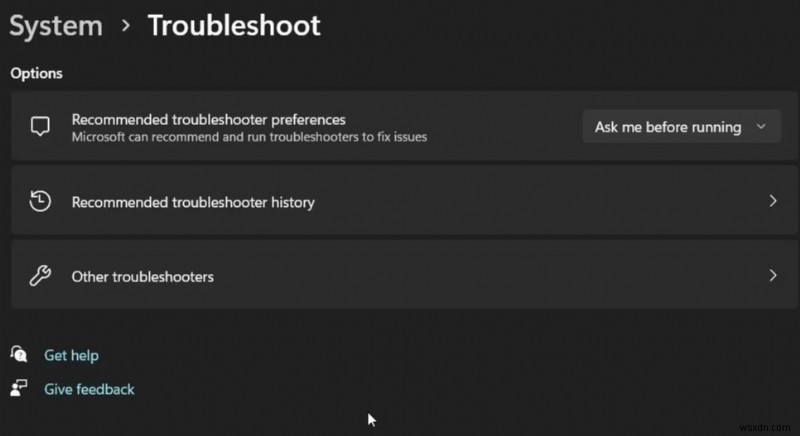The width and height of the screenshot is (800, 436).
Task: Click empty space in the Other troubleshooters row
Action: [x=480, y=276]
